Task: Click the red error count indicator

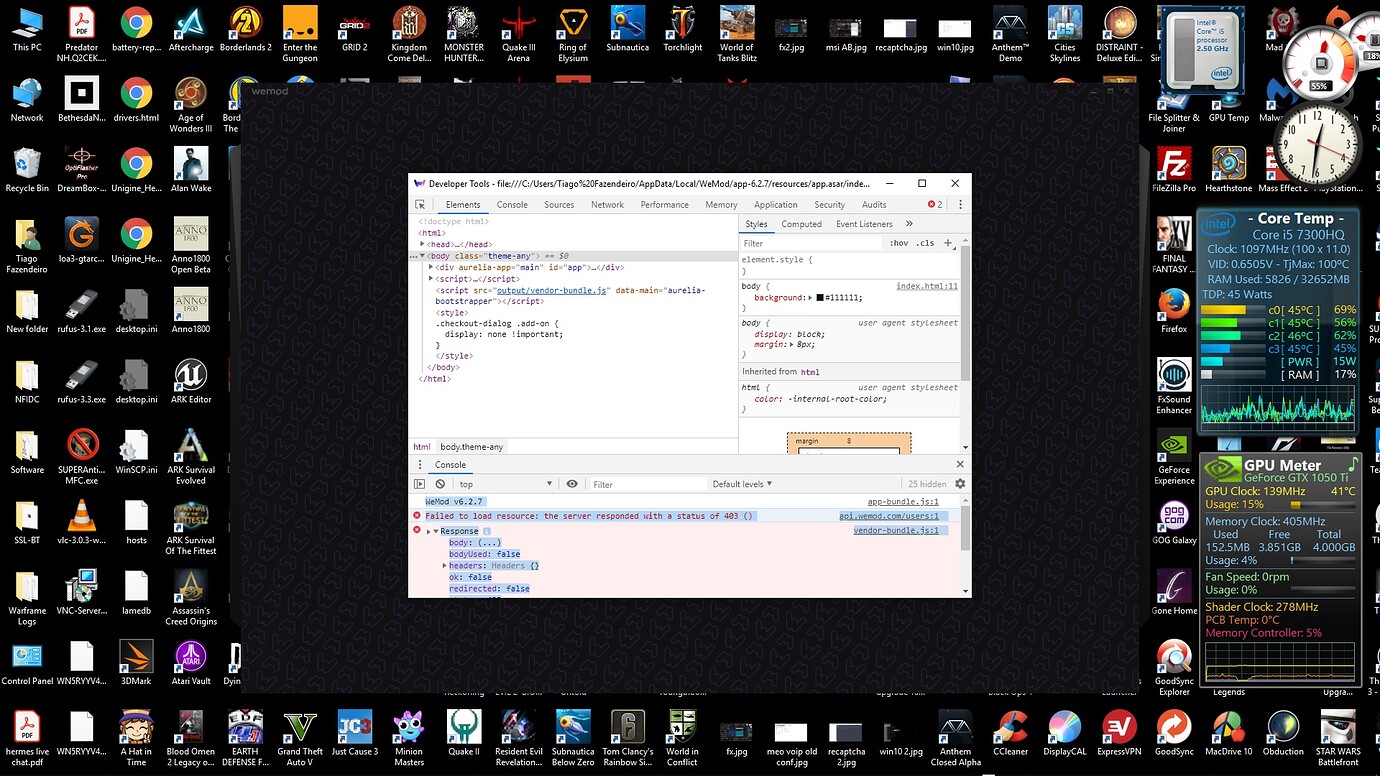Action: pos(935,204)
